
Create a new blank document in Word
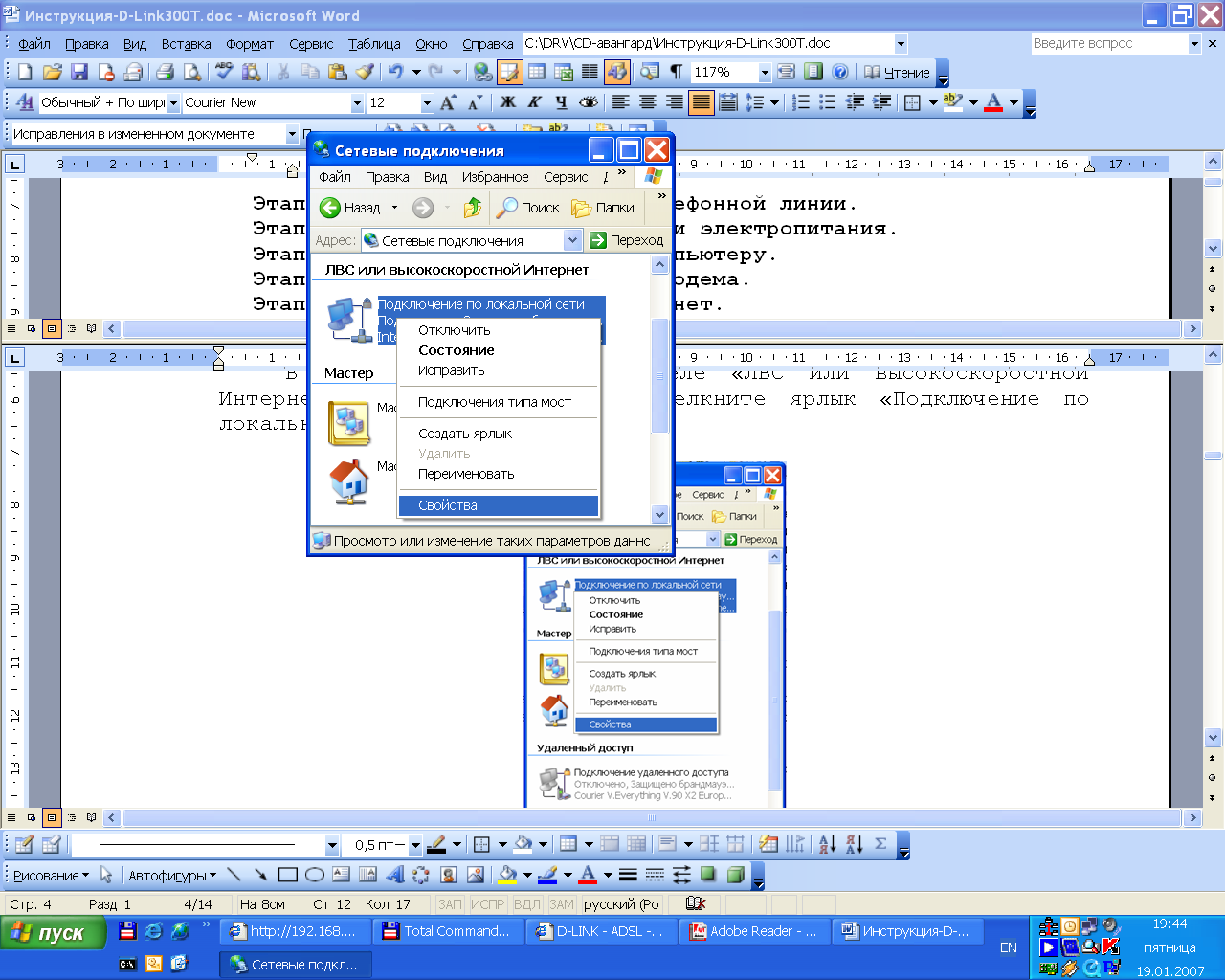(x=26, y=72)
